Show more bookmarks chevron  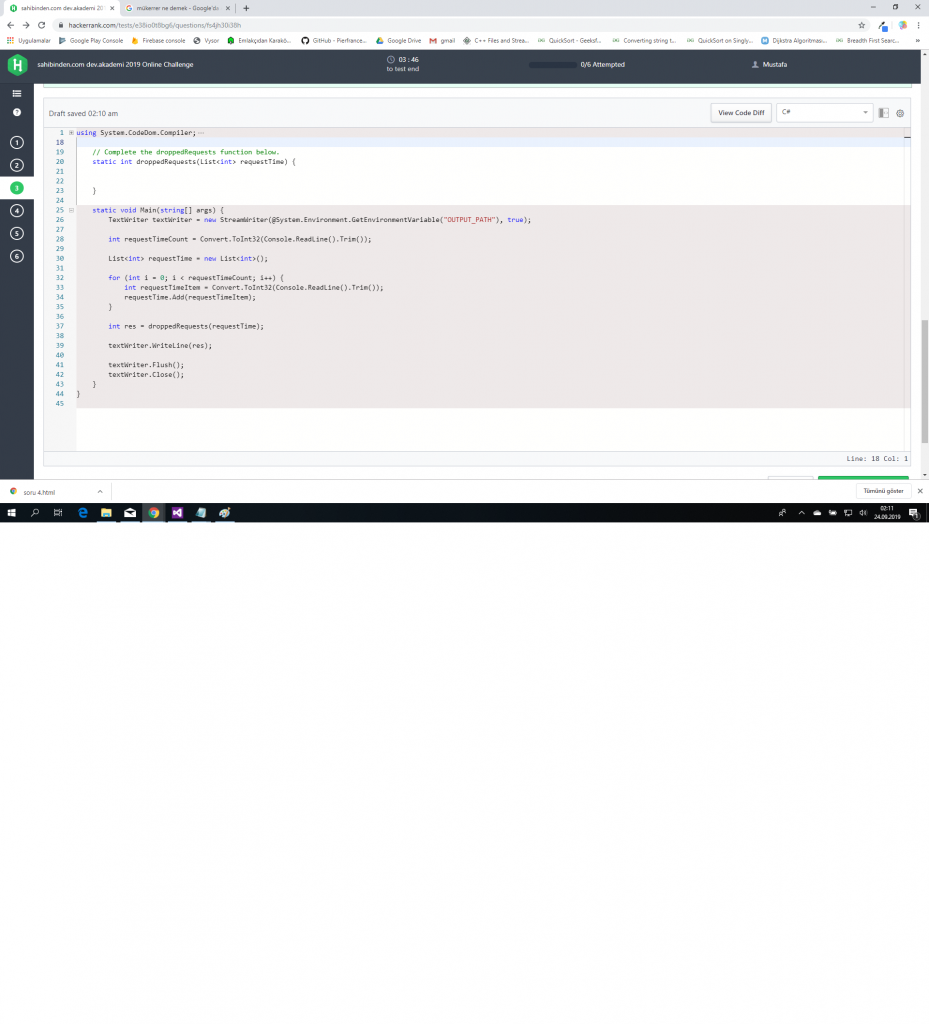click(917, 40)
